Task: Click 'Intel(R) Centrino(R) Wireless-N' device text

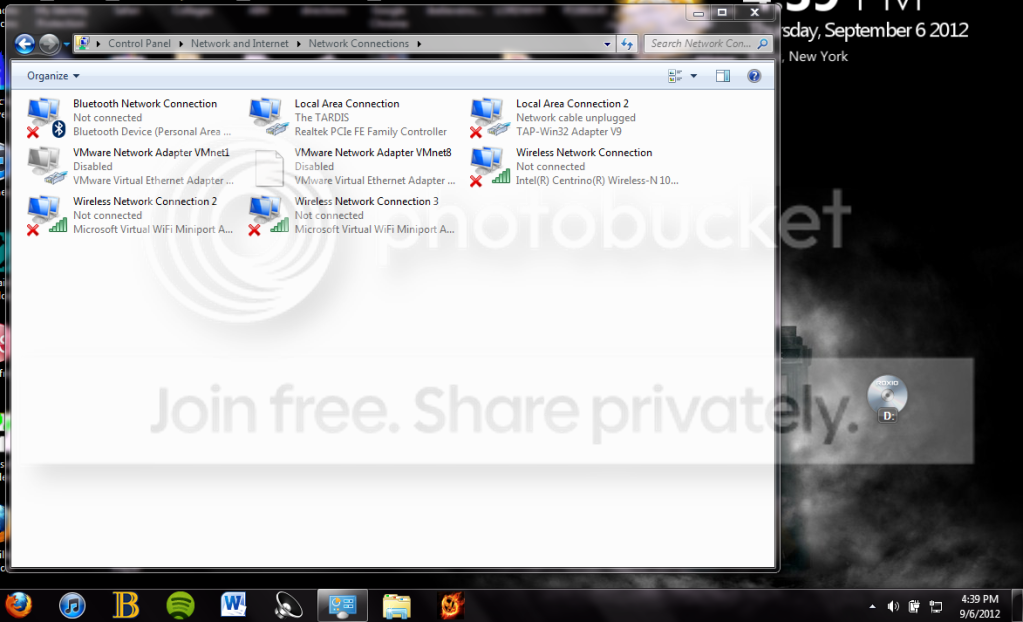Action: coord(597,180)
